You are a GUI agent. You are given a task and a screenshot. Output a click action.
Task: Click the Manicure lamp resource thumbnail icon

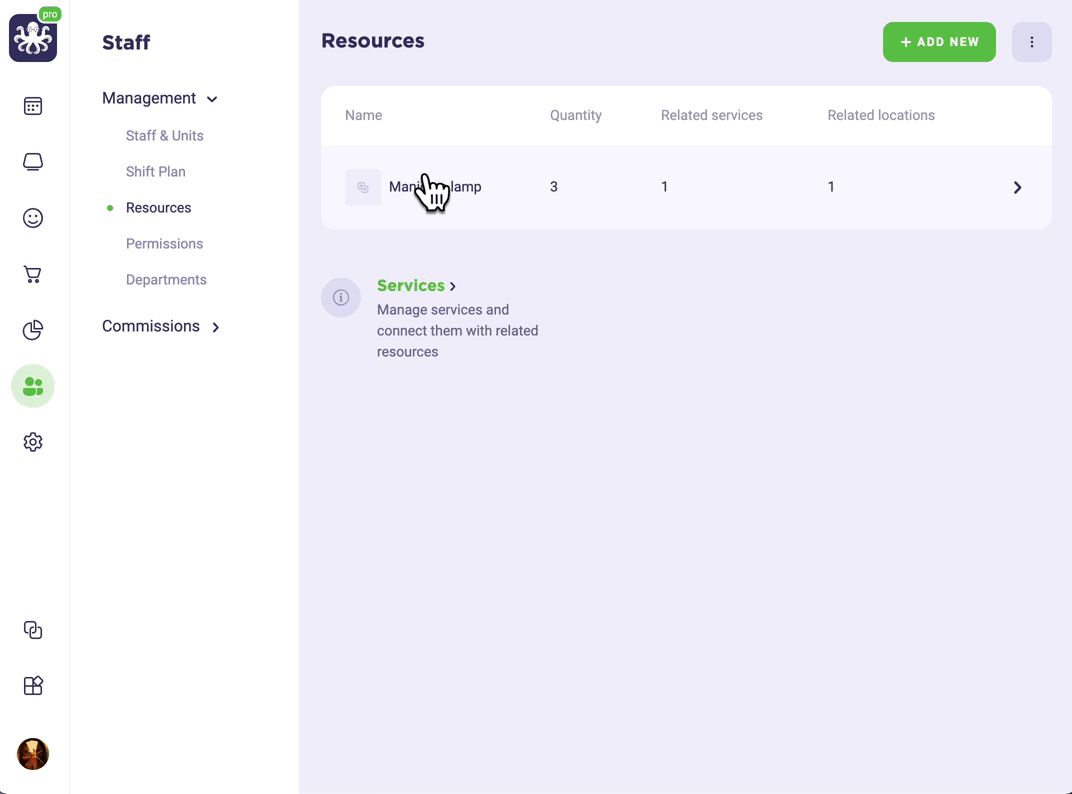[x=363, y=187]
